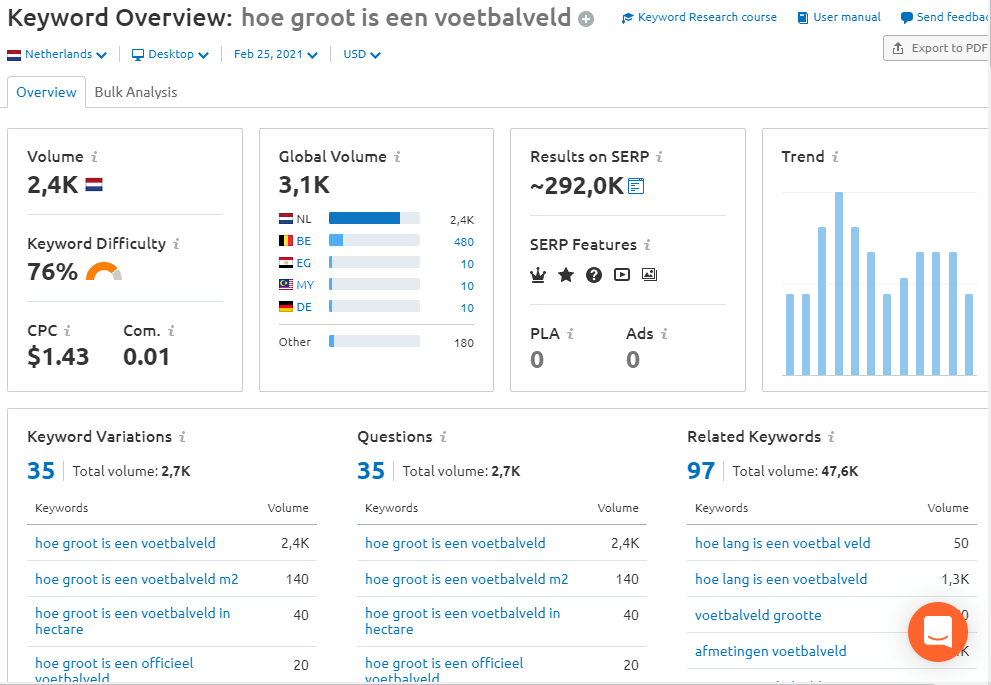The width and height of the screenshot is (991, 685).
Task: Click the Netherlands flag next to 2,4K volume
Action: (94, 185)
